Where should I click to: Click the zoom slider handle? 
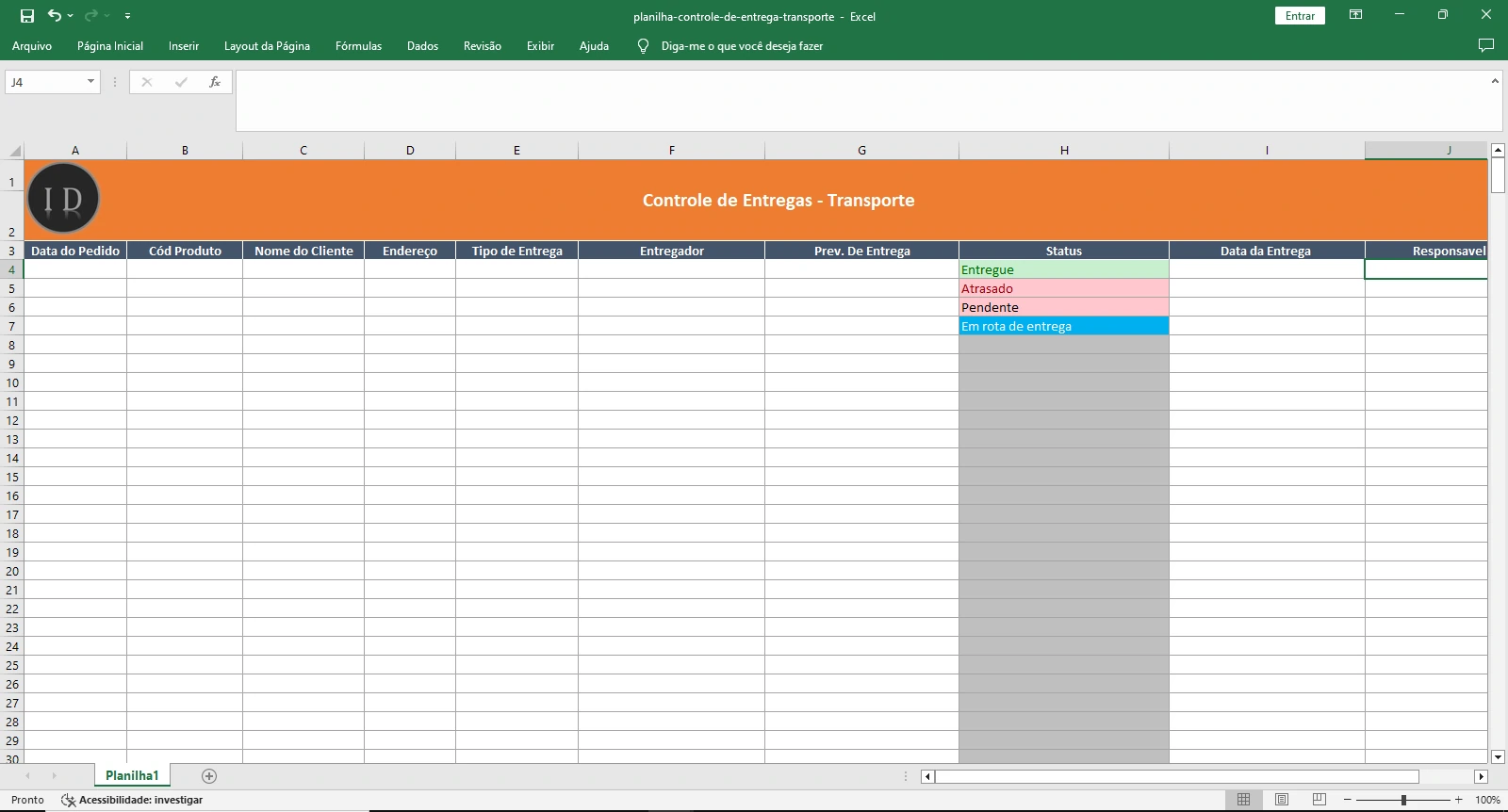click(x=1403, y=800)
